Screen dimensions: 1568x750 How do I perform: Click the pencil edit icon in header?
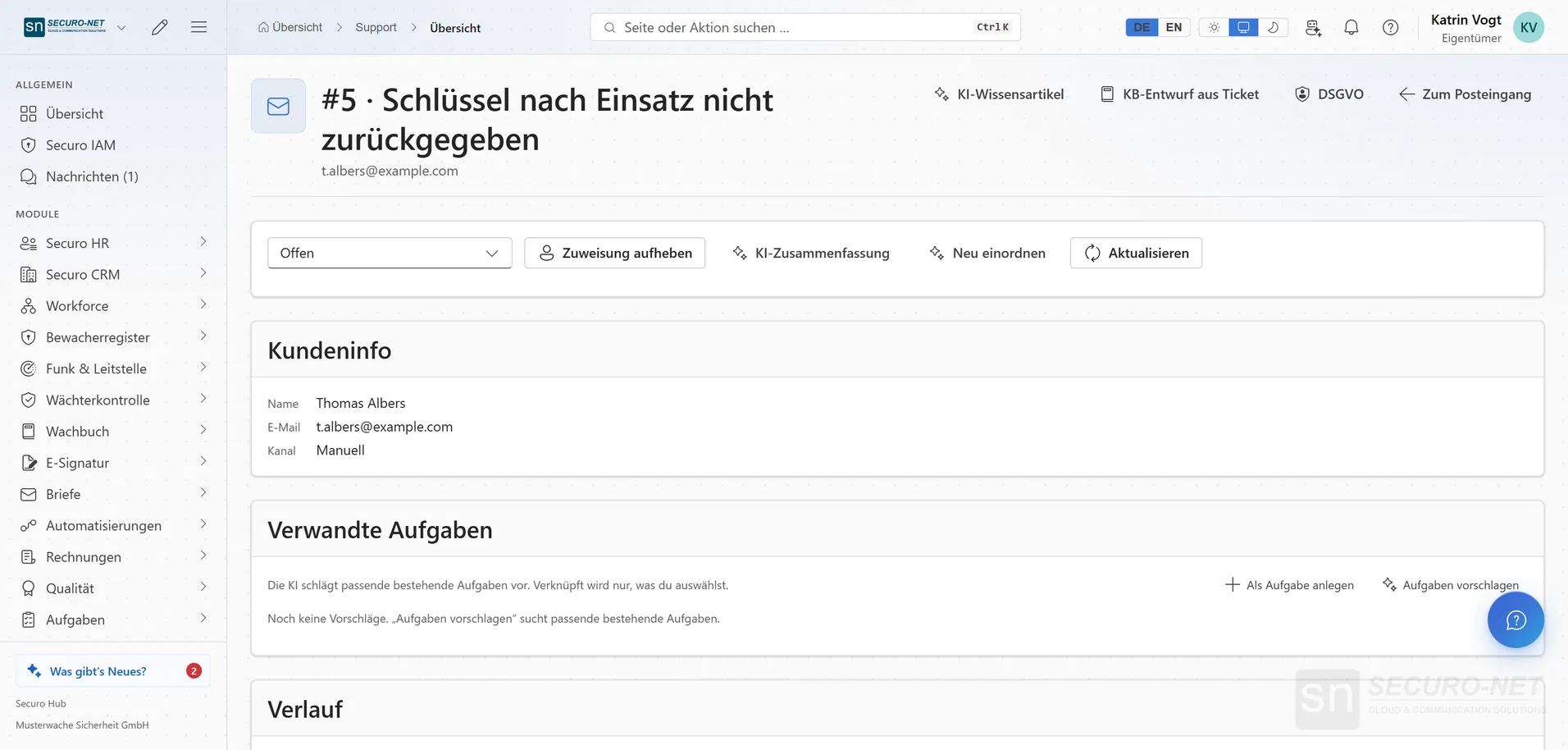click(160, 27)
